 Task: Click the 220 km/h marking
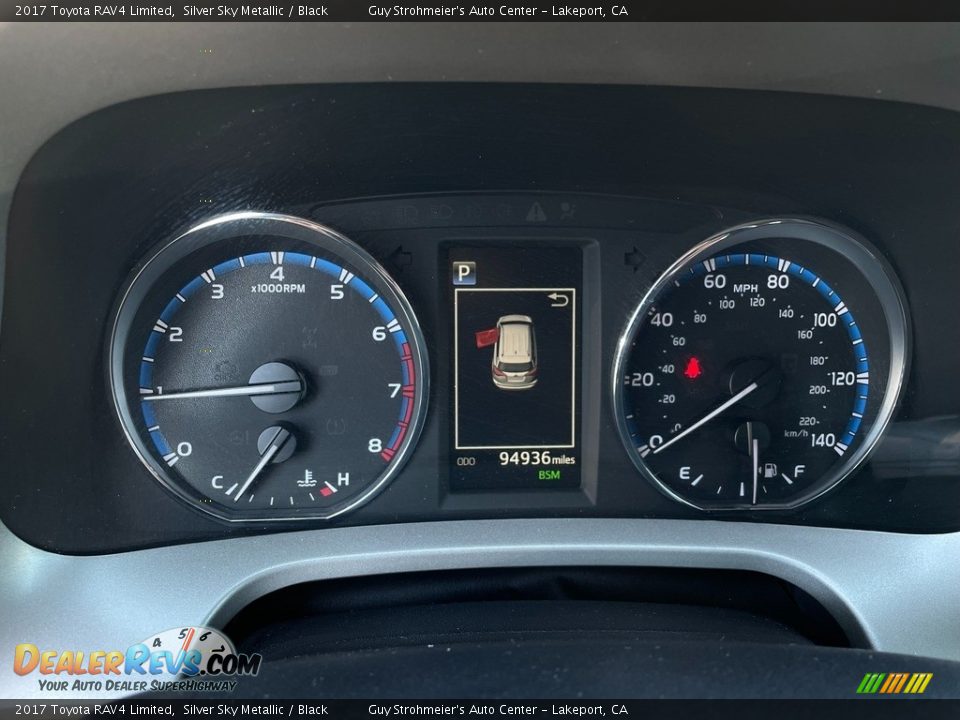809,421
